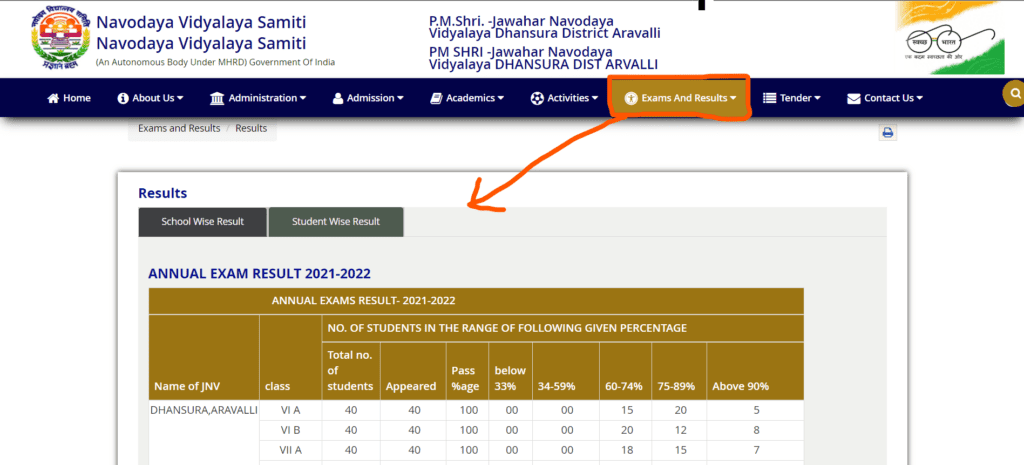The width and height of the screenshot is (1024, 465).
Task: Click the printer icon to print page
Action: click(888, 133)
